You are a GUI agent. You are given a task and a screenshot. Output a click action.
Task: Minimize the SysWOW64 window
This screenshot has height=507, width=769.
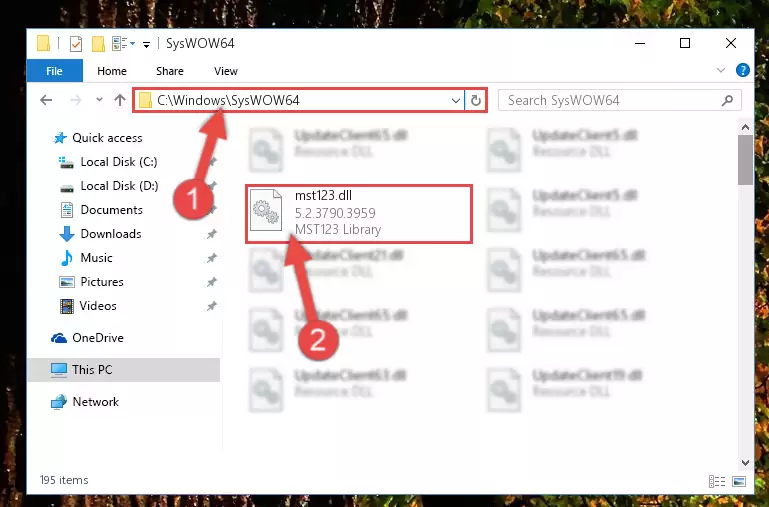tap(640, 43)
